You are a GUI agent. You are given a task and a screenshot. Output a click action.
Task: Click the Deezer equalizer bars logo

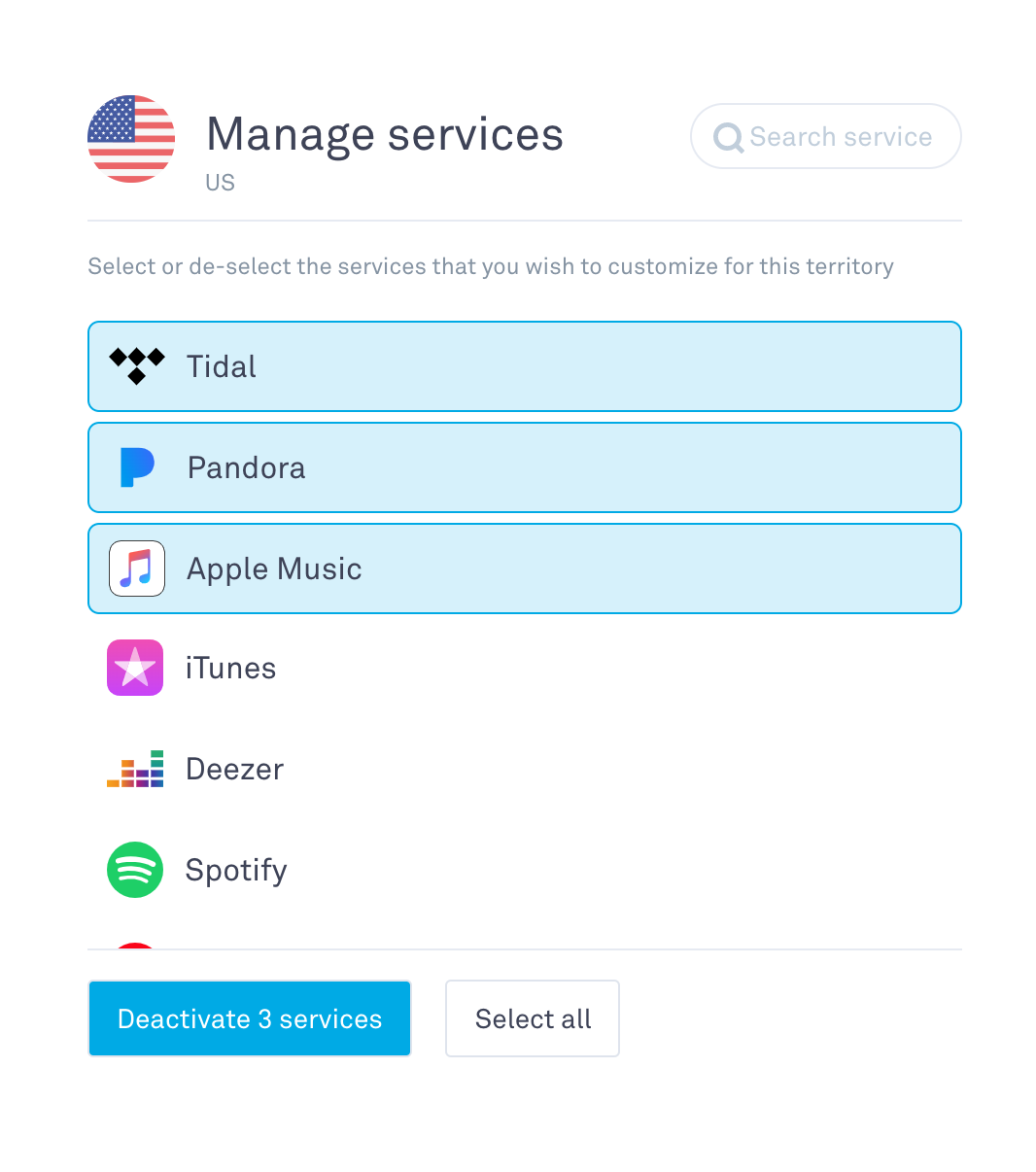pos(135,769)
